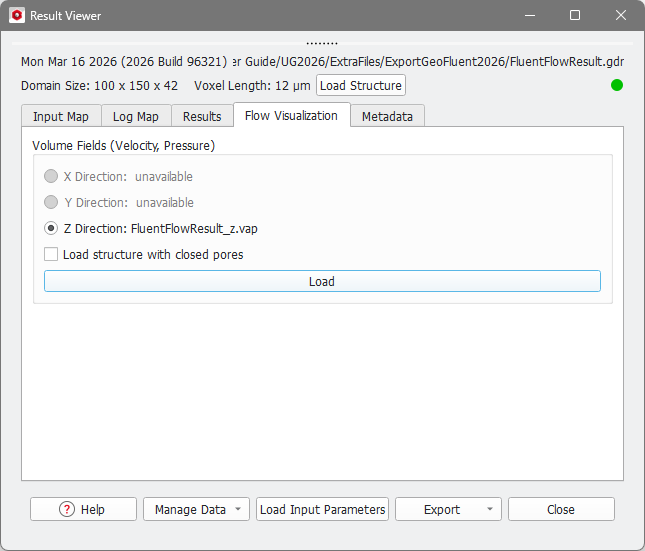Minimize the Result Viewer window
This screenshot has height=551, width=645.
click(530, 16)
